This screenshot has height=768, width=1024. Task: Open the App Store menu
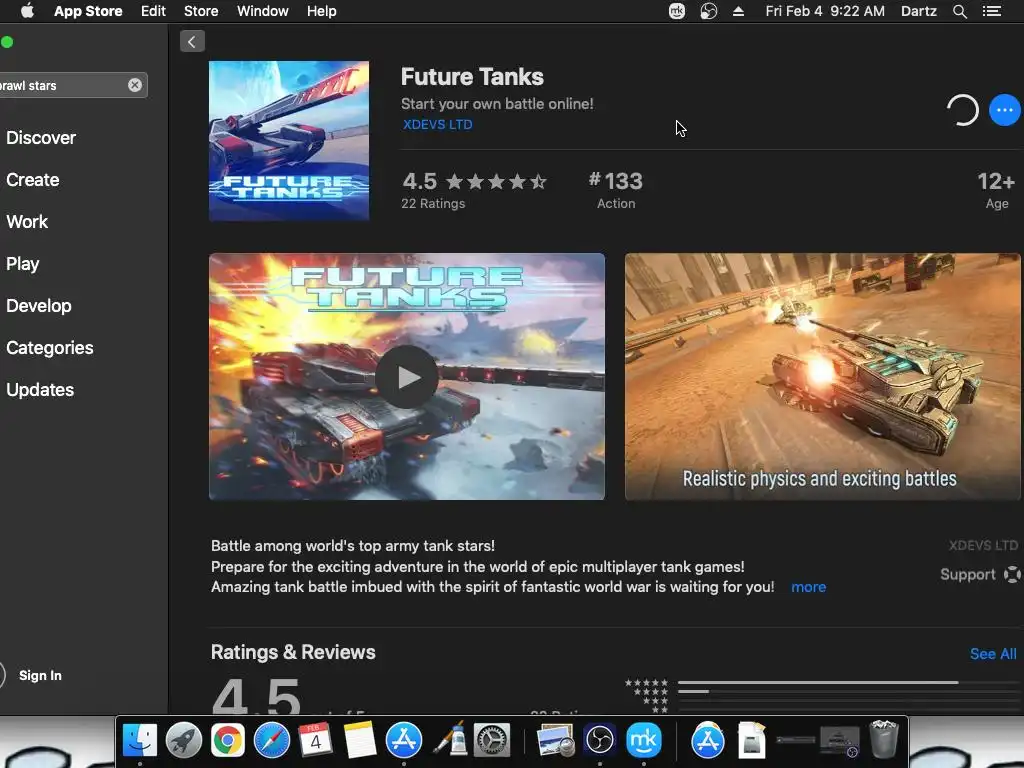88,11
